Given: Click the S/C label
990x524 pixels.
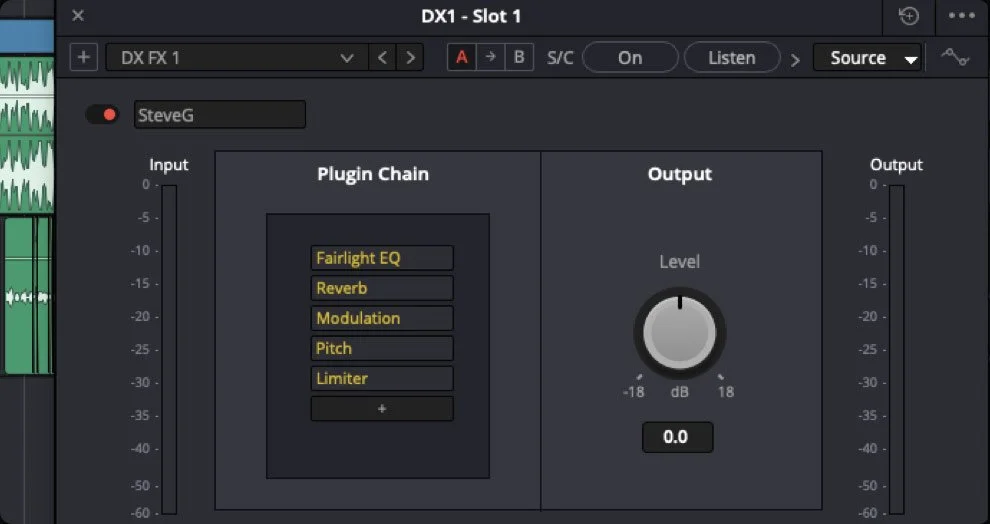Looking at the screenshot, I should (x=560, y=58).
